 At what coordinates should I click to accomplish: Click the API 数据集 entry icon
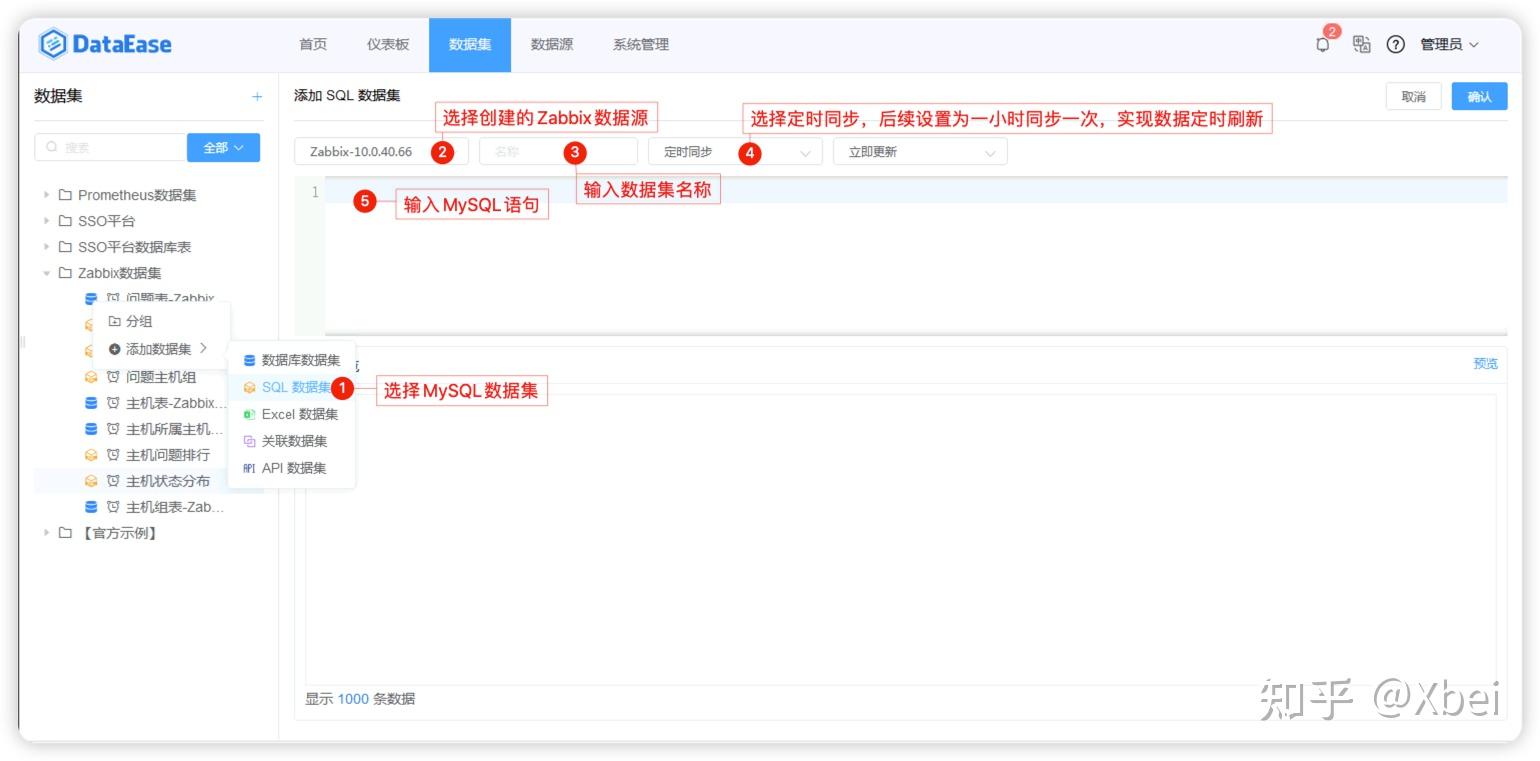pos(249,468)
